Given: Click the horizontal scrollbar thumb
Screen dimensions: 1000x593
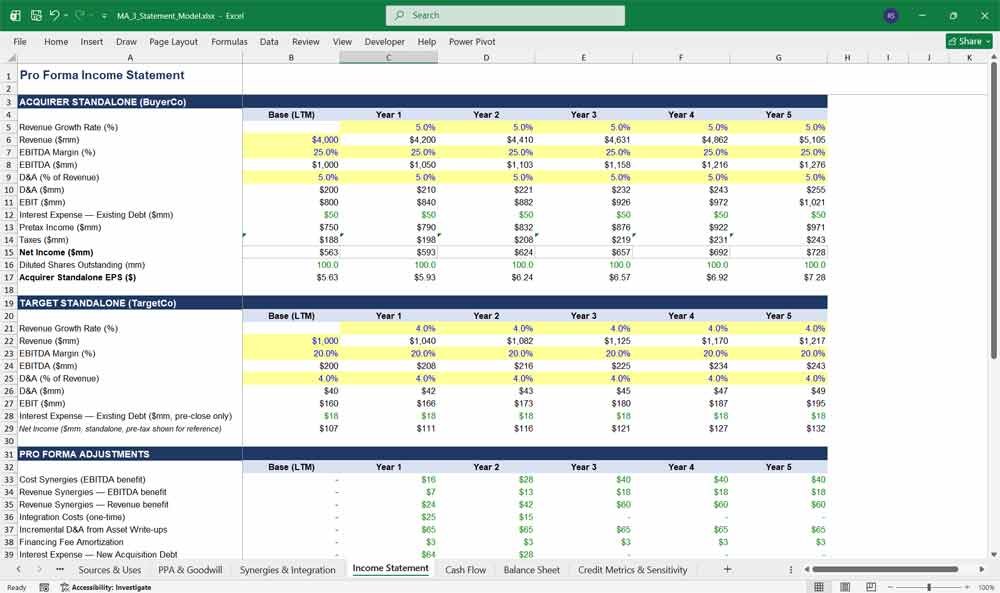Looking at the screenshot, I should (x=885, y=569).
